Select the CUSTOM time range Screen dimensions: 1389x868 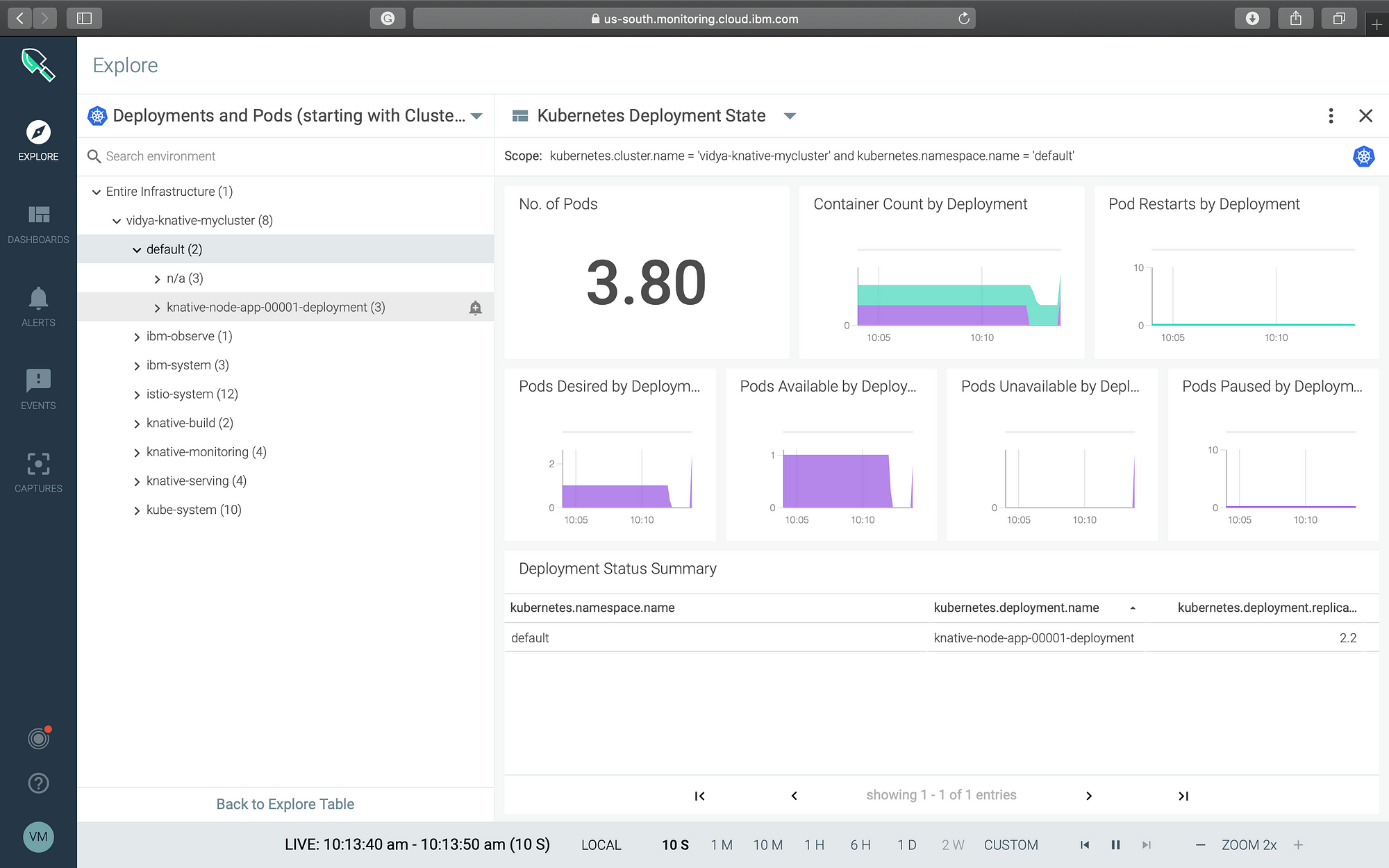coord(1010,845)
